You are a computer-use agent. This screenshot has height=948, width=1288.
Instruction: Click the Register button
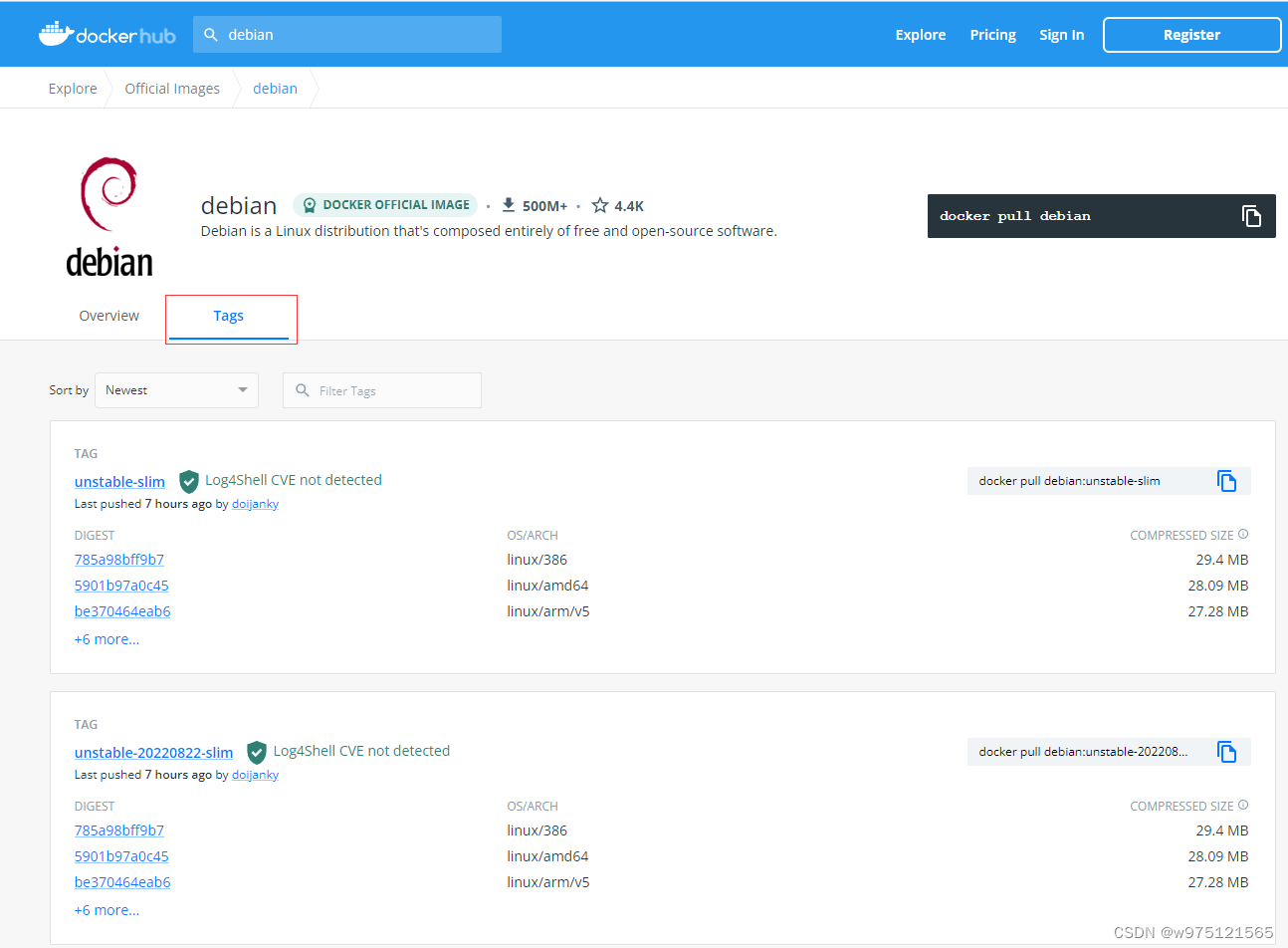coord(1190,34)
